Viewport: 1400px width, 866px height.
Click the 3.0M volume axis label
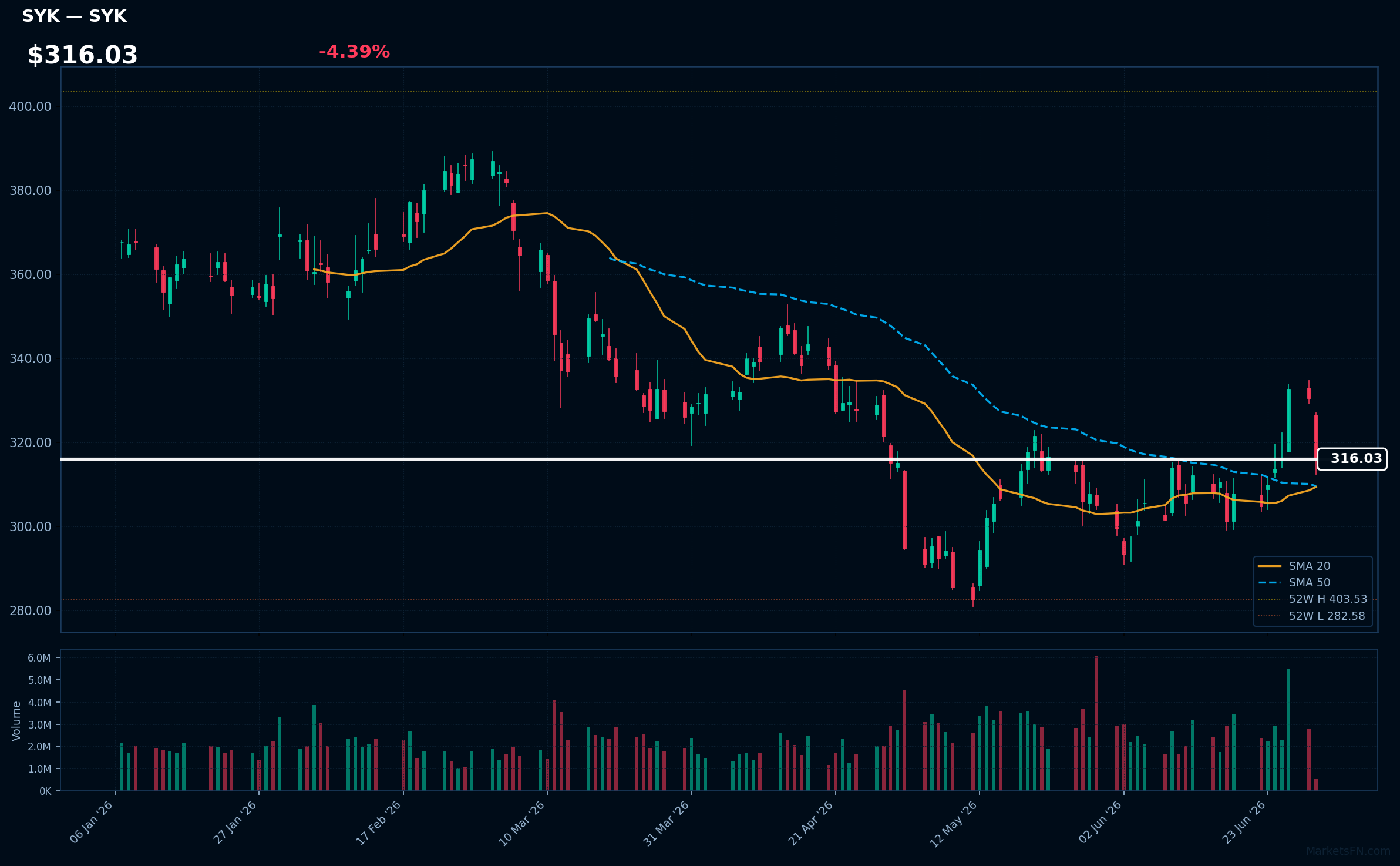pyautogui.click(x=39, y=724)
